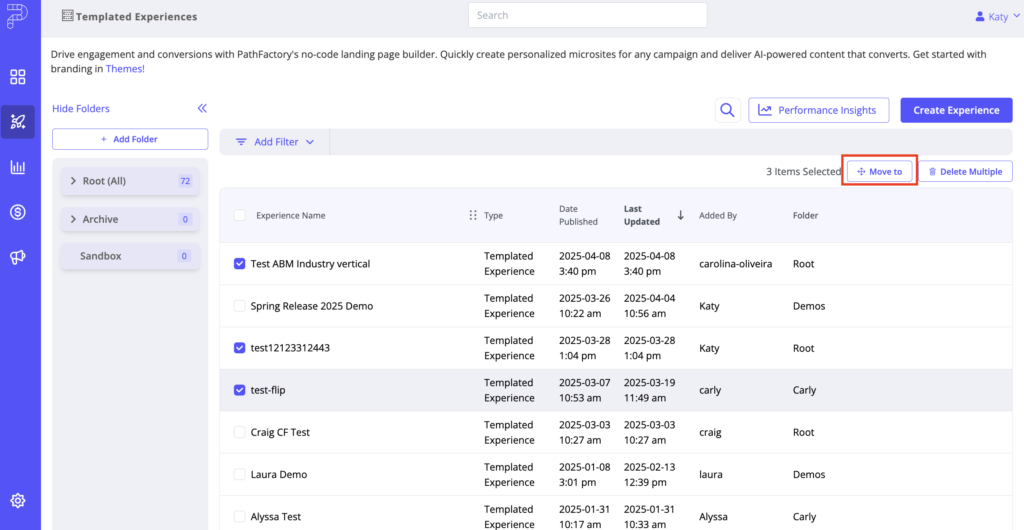
Task: Open the dollar sign revenue icon in sidebar
Action: 18,212
